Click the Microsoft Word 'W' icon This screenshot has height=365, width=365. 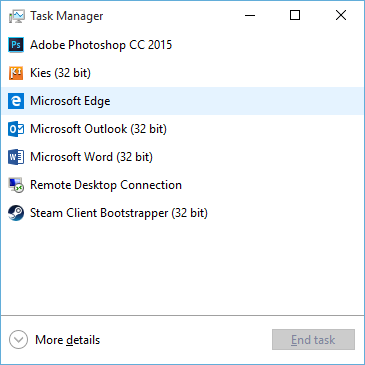[x=16, y=157]
